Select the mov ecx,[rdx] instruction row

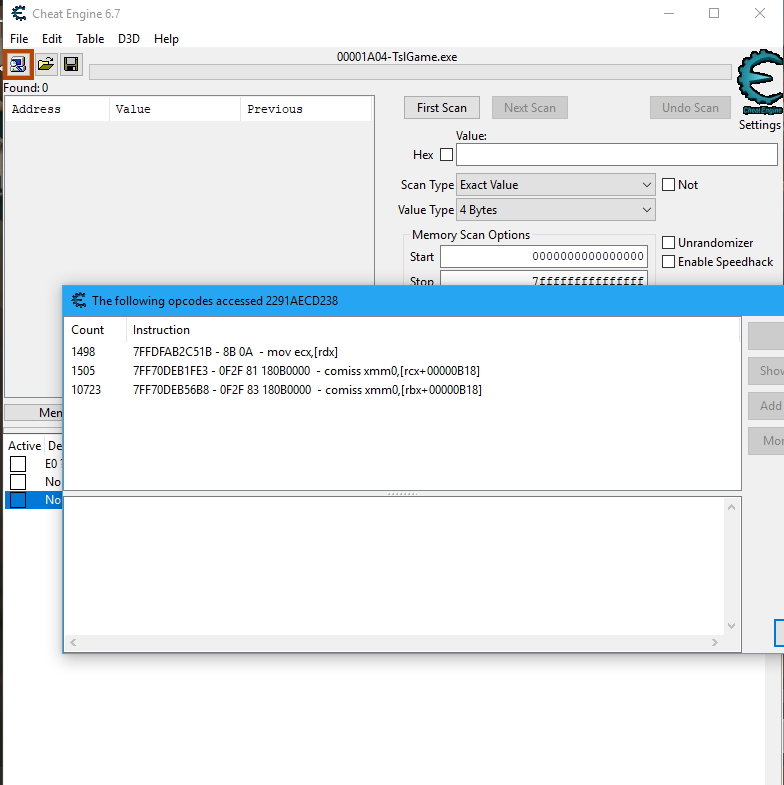pos(402,352)
